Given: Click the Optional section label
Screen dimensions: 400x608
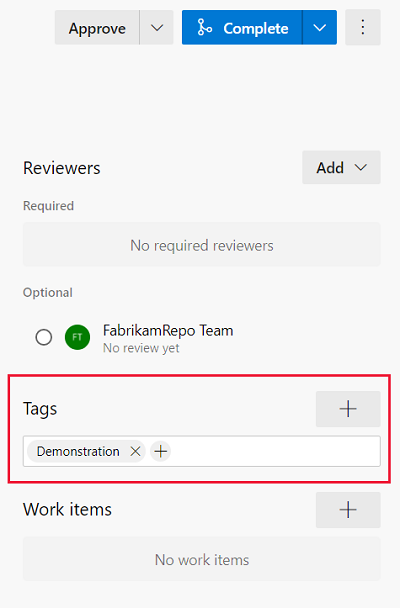Looking at the screenshot, I should 48,292.
